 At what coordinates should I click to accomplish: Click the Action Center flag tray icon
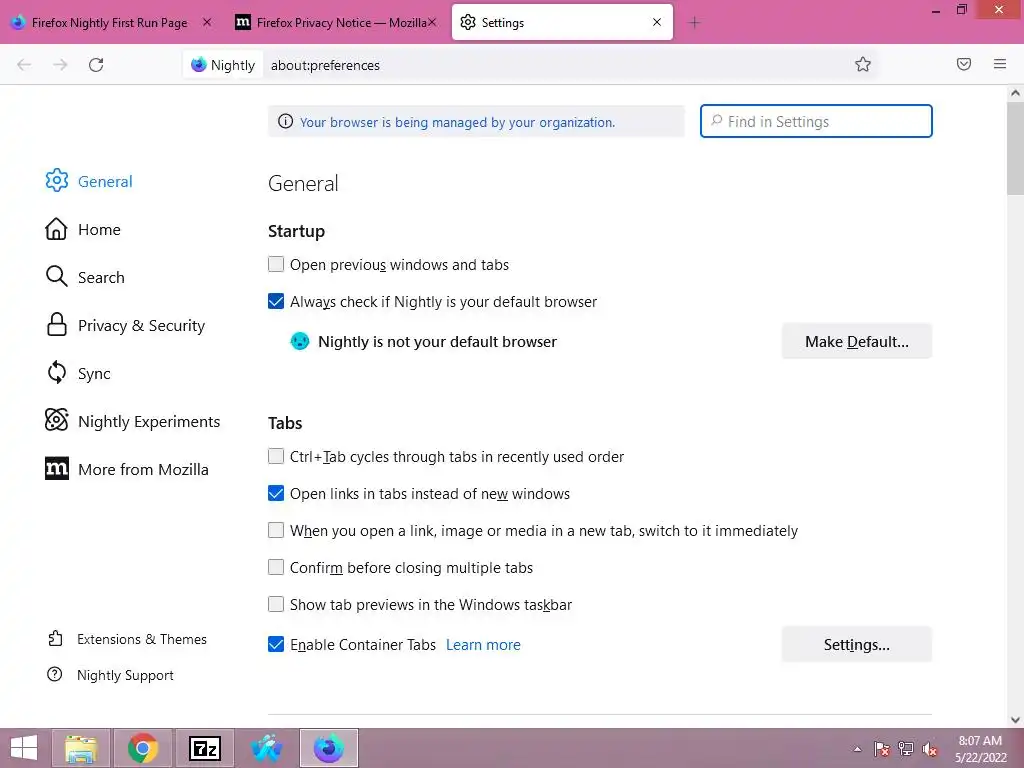[x=882, y=749]
